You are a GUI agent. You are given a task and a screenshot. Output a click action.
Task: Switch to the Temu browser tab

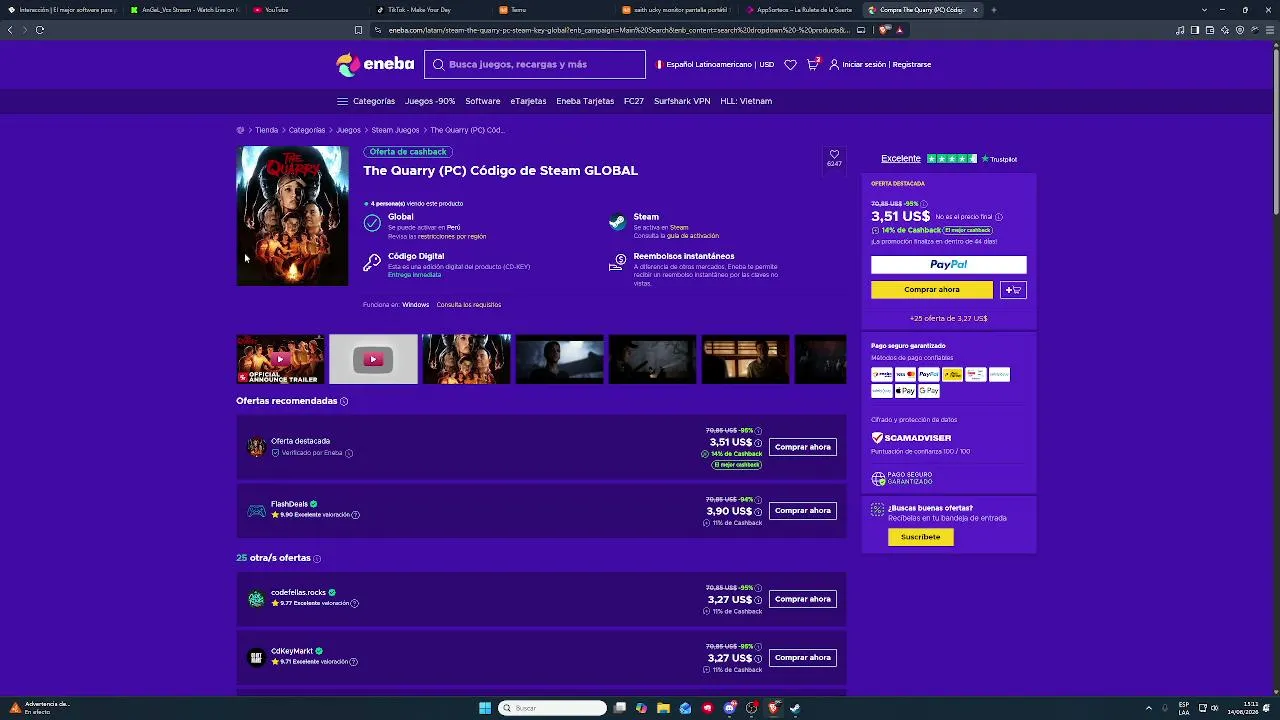click(x=553, y=10)
